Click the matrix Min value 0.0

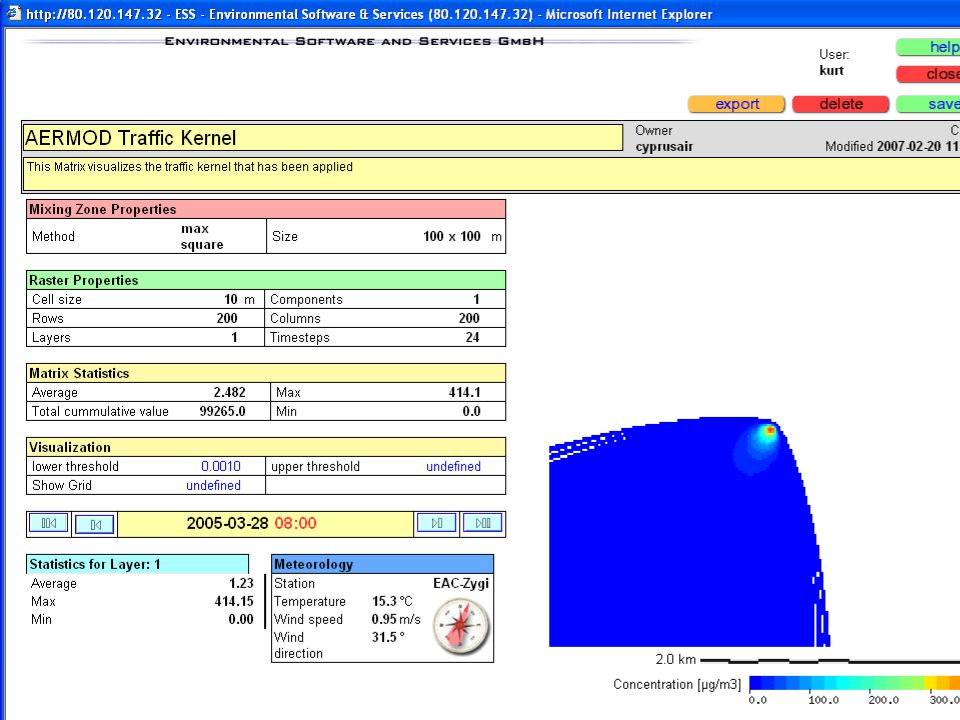pos(471,411)
